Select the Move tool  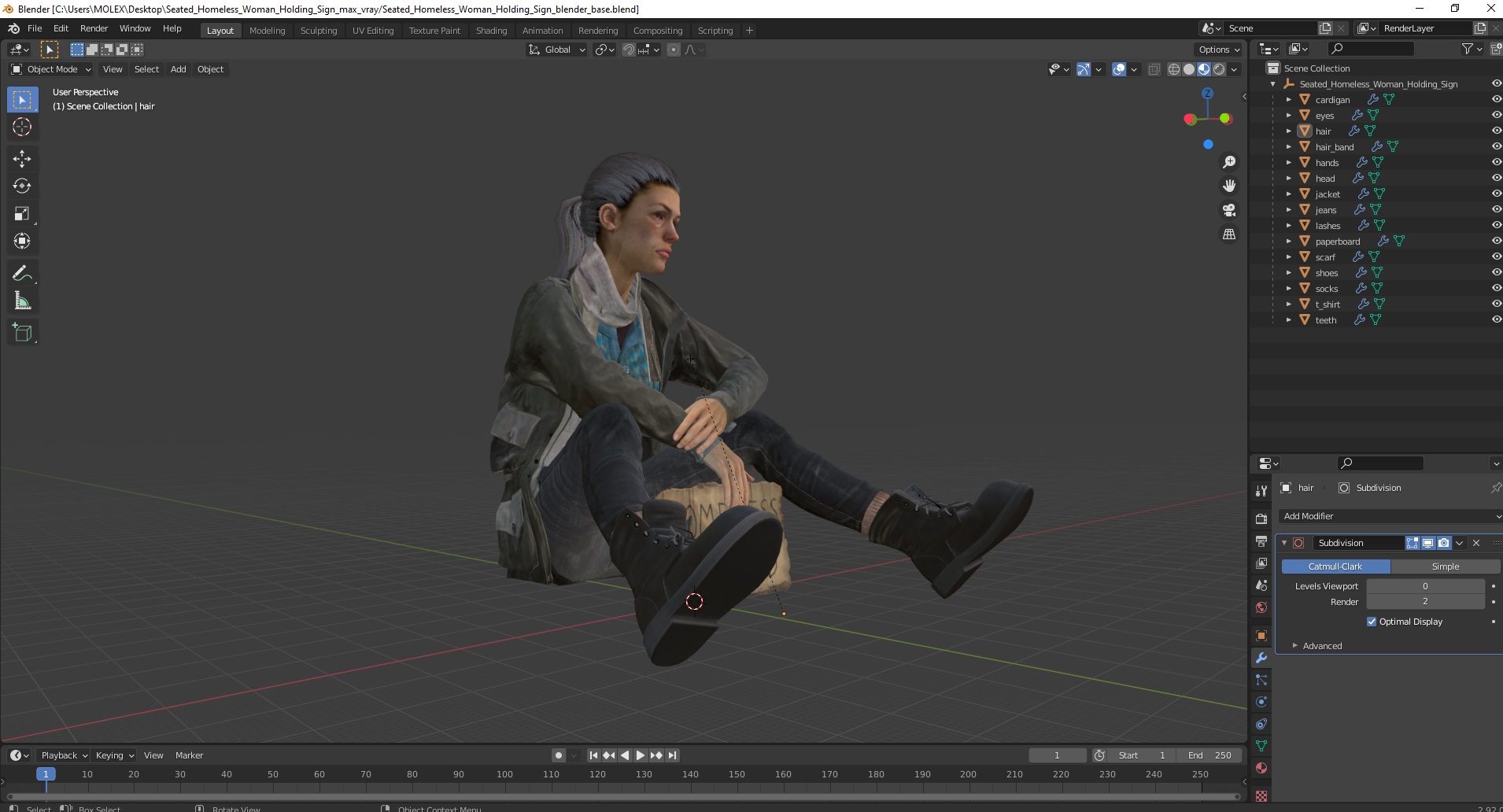[22, 159]
